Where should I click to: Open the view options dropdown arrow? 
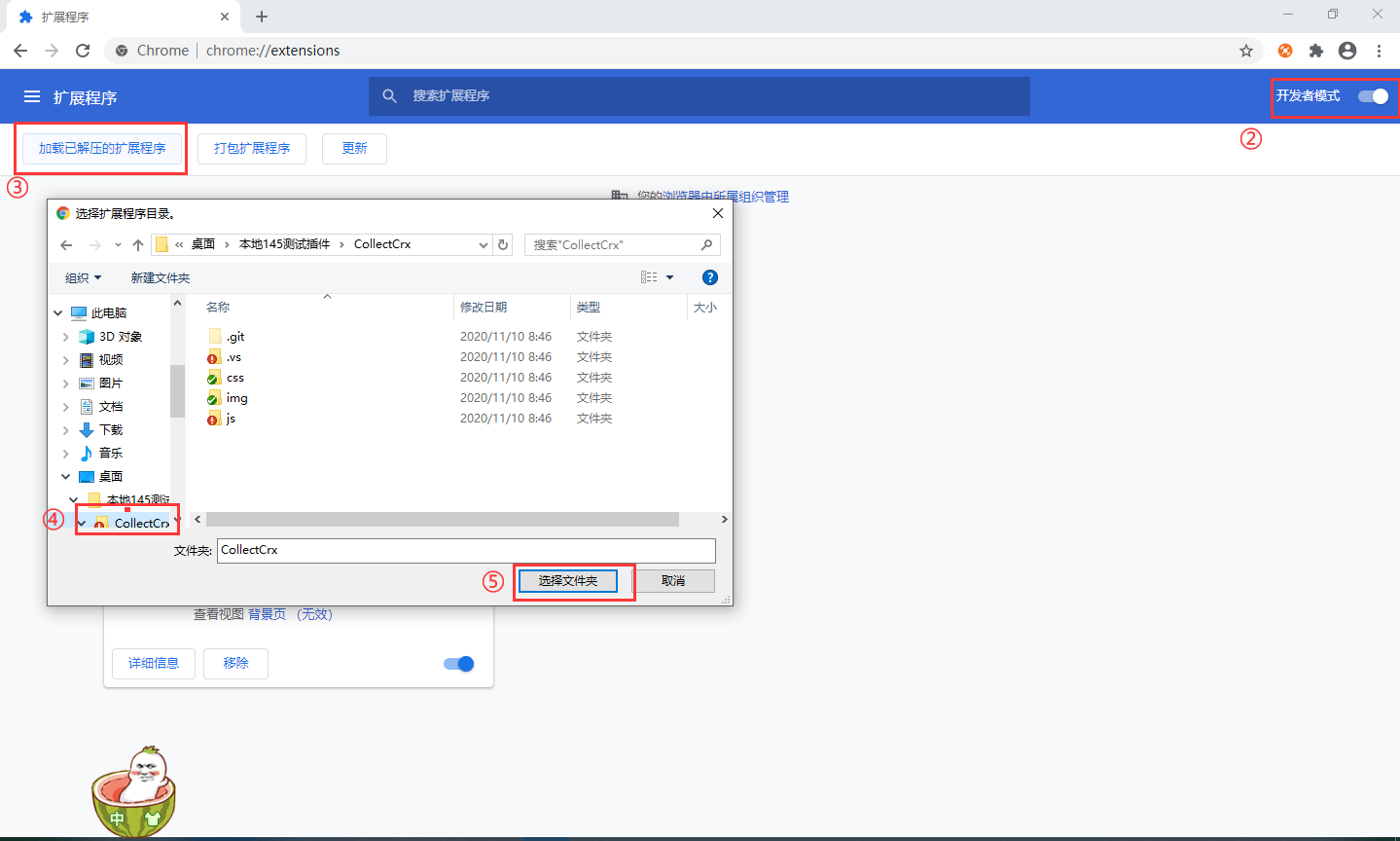[669, 277]
